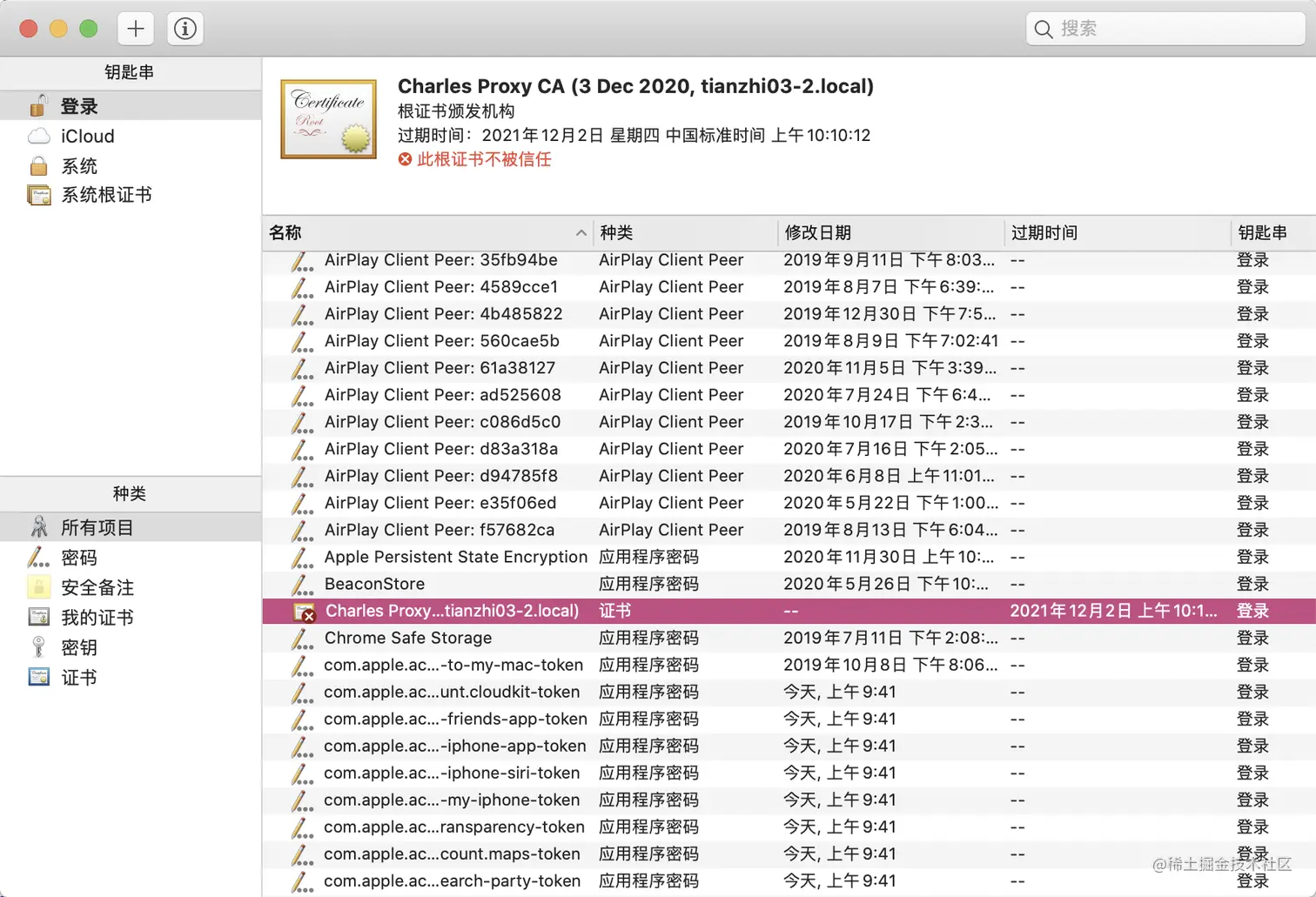Image resolution: width=1316 pixels, height=897 pixels.
Task: Select the 登录 keychain in sidebar
Action: click(131, 106)
